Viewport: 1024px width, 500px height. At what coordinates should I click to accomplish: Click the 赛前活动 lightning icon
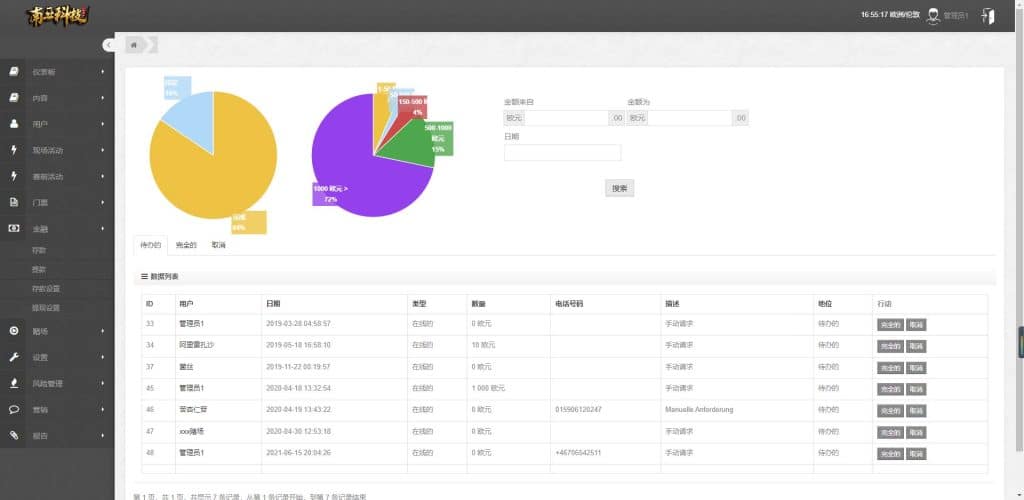point(14,176)
